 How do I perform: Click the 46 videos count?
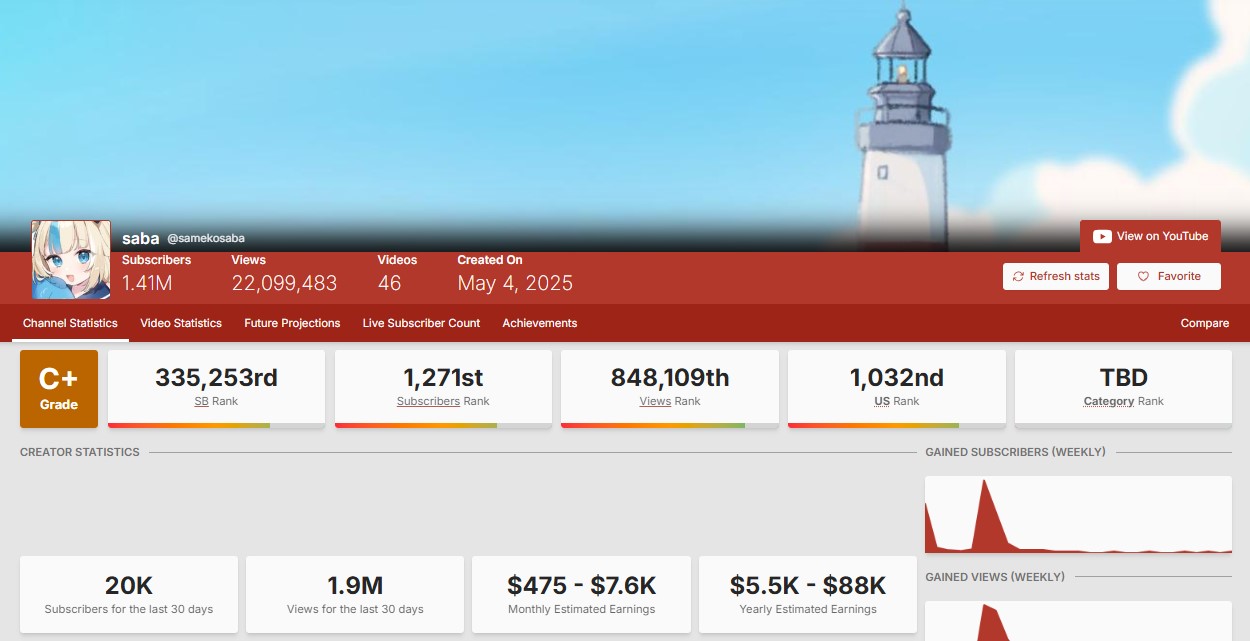pyautogui.click(x=389, y=283)
